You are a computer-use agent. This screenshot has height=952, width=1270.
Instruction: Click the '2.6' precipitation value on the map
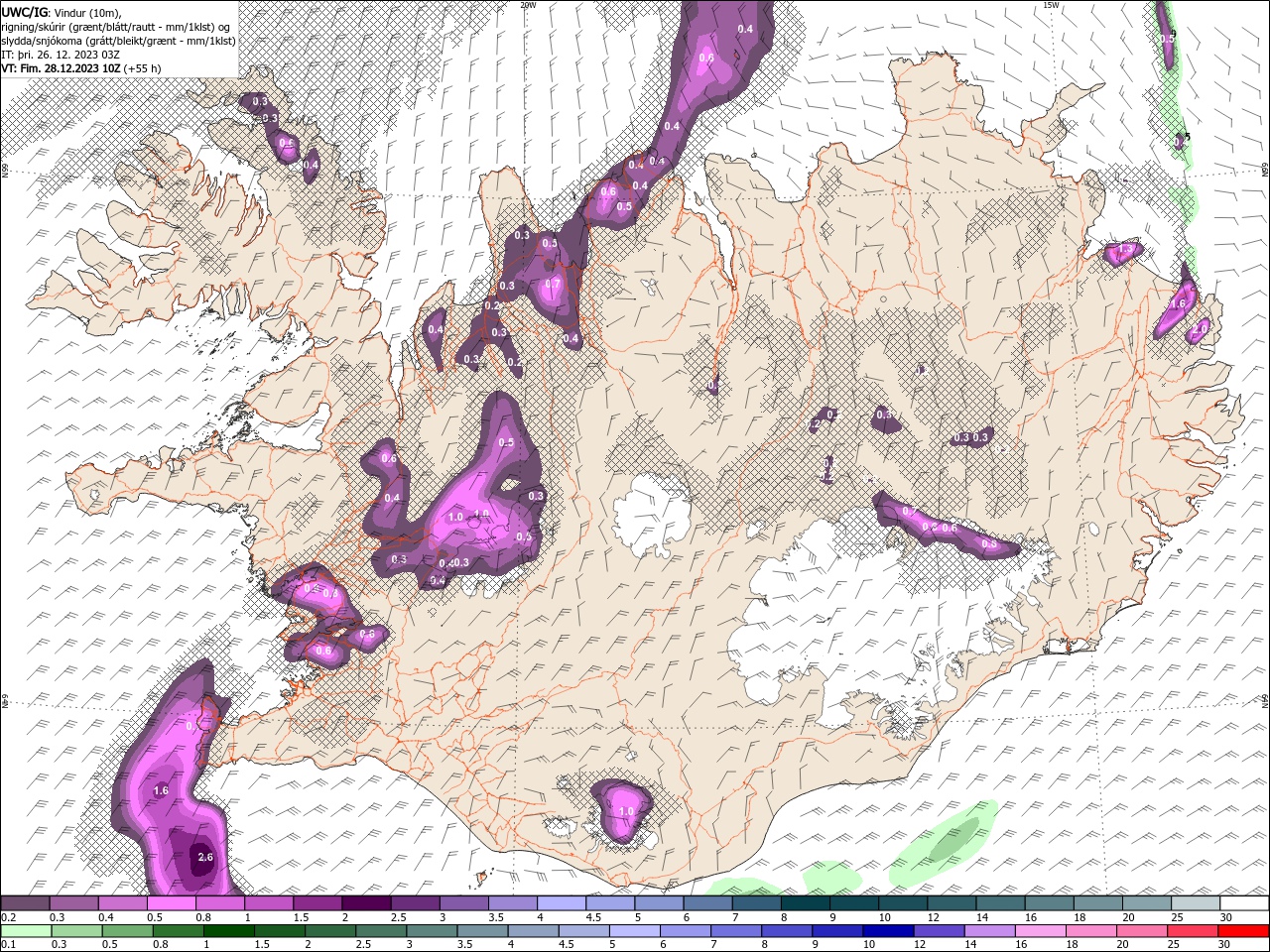pos(206,857)
